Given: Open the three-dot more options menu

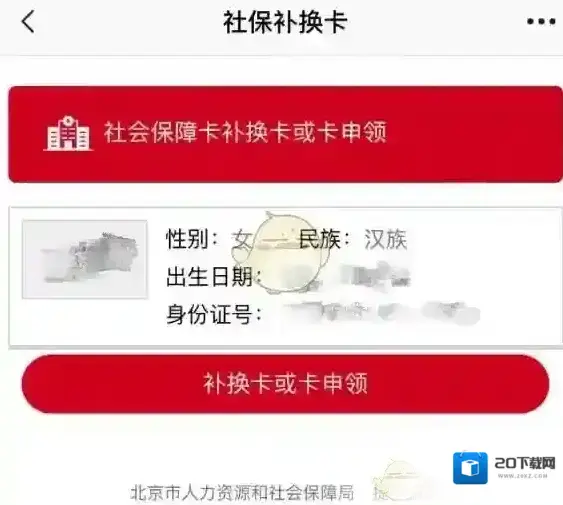Looking at the screenshot, I should 541,22.
